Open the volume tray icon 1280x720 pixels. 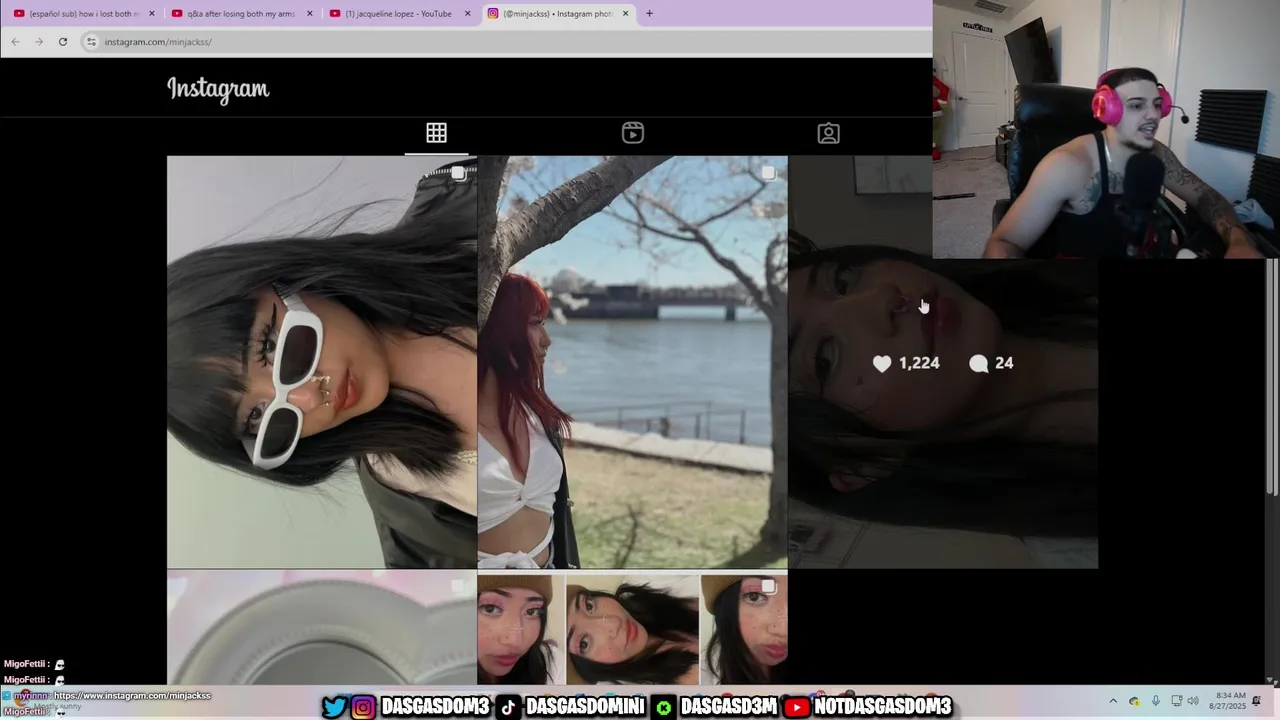point(1193,701)
